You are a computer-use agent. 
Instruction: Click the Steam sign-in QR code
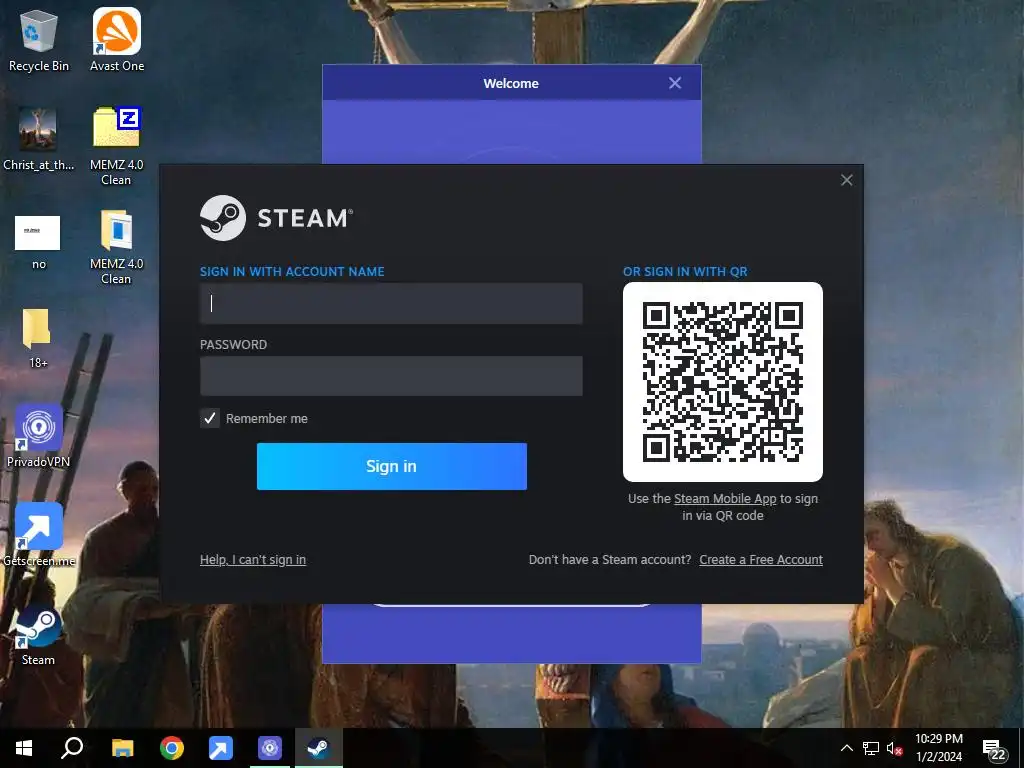tap(723, 382)
